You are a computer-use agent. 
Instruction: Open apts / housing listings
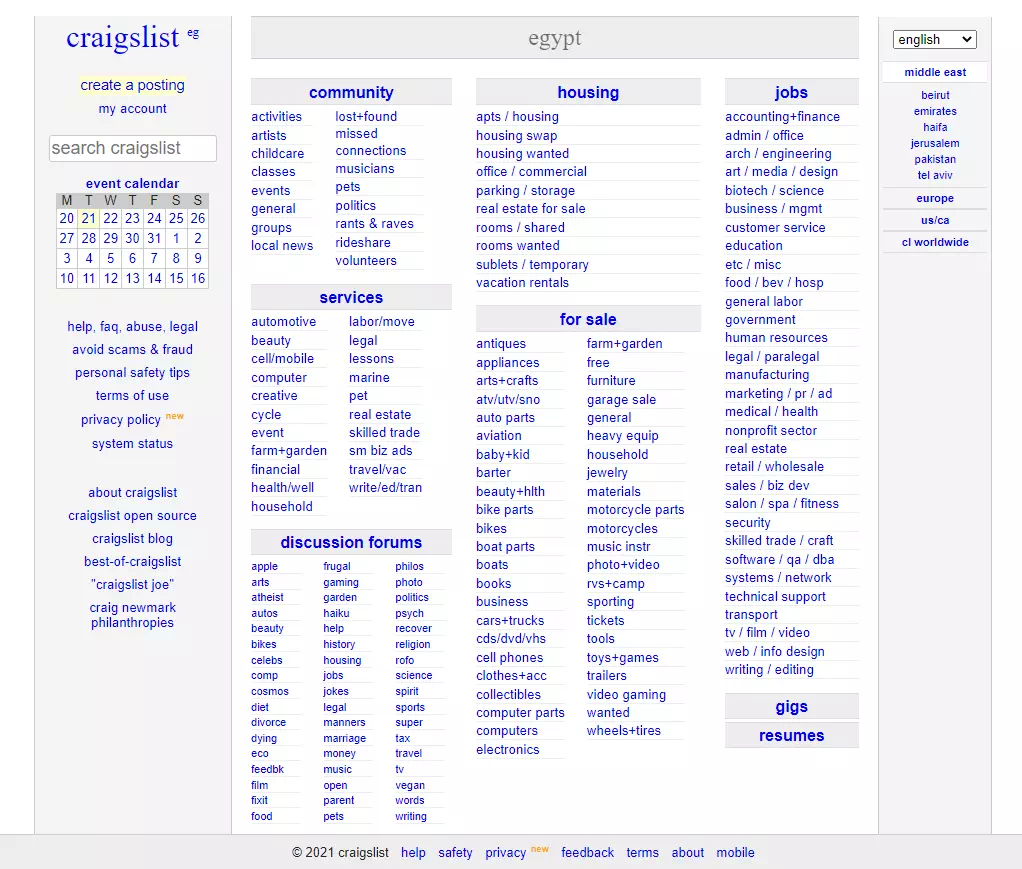517,117
